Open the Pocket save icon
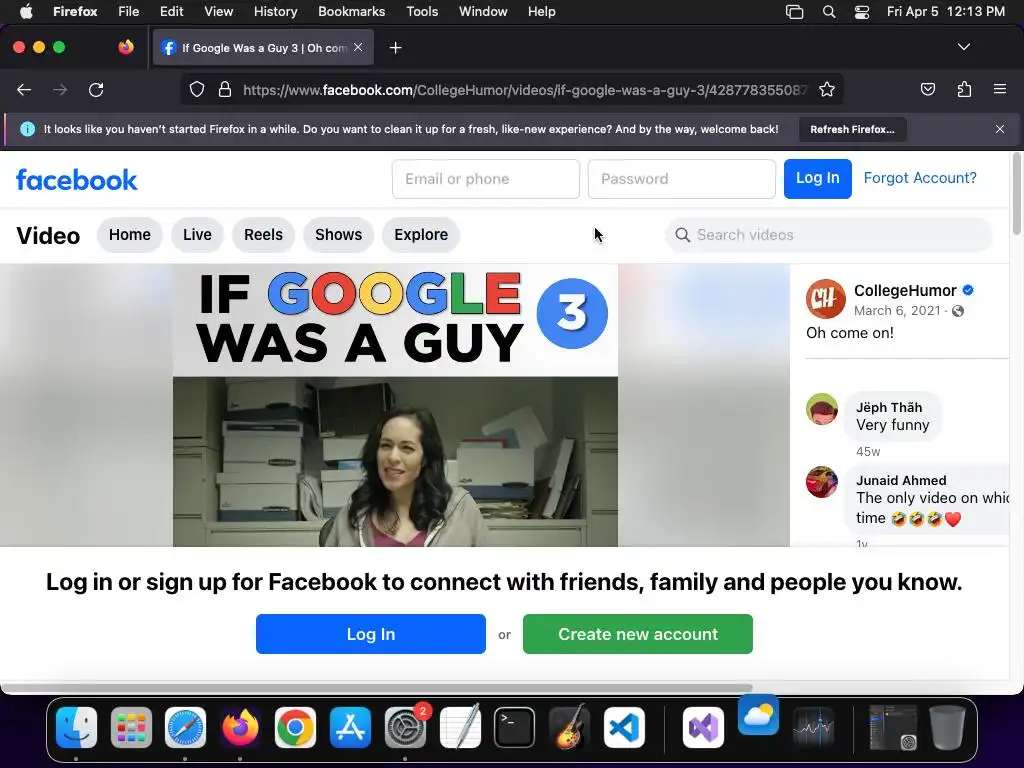The height and width of the screenshot is (768, 1024). pos(928,89)
